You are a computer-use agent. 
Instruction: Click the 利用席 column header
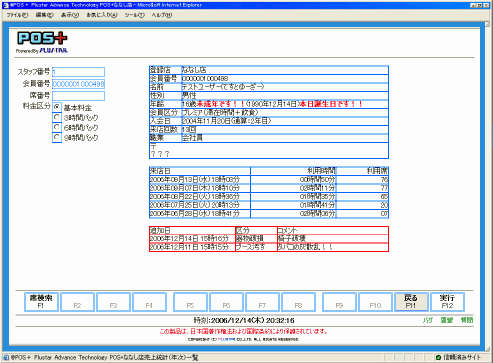pos(377,171)
